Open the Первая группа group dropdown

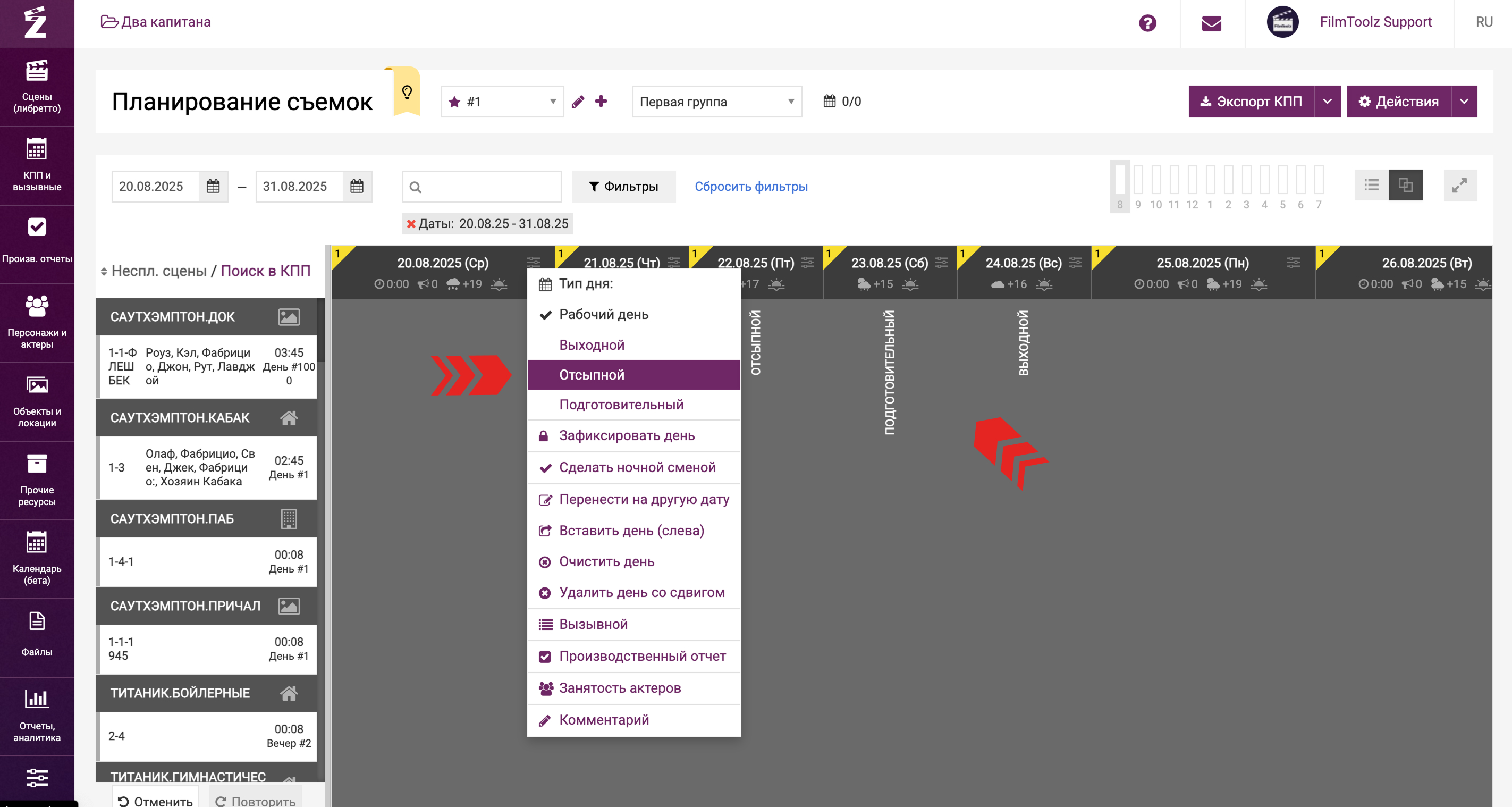[717, 102]
